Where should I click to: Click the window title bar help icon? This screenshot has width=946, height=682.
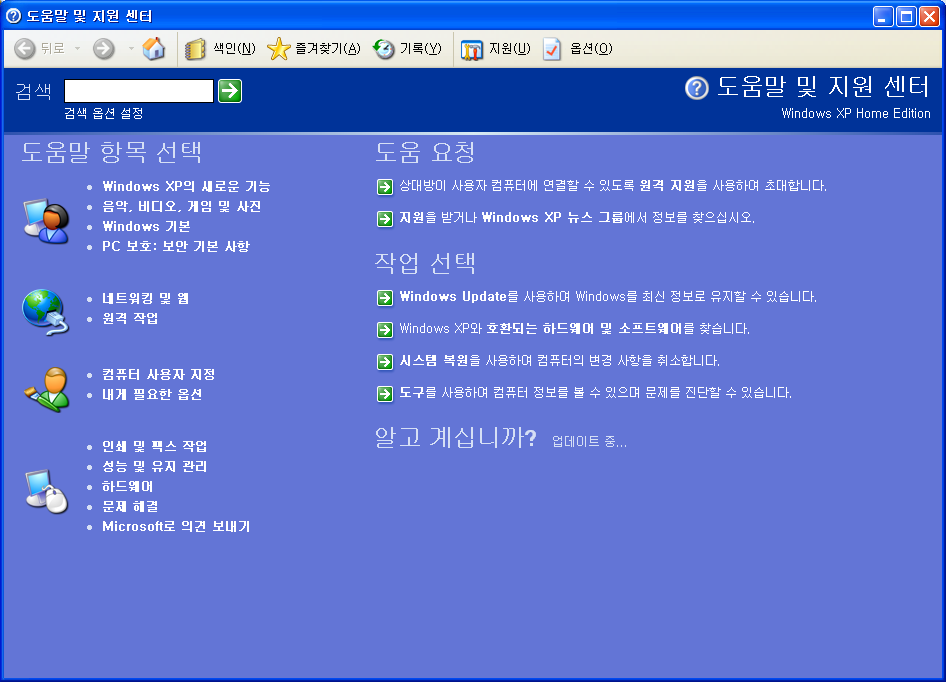click(x=13, y=16)
